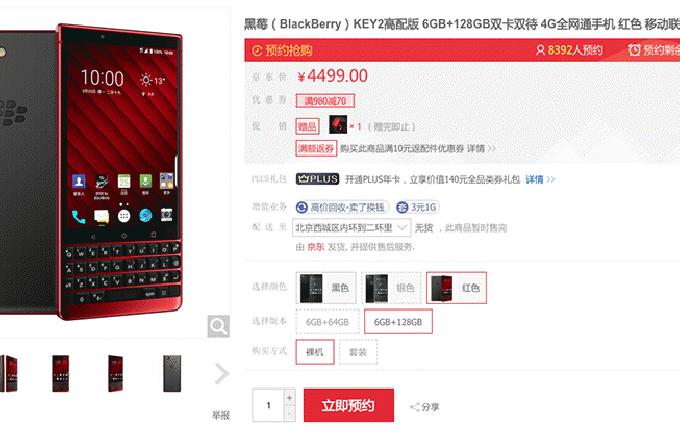Choose the 套装 purchase option
Viewport: 680px width, 440px height.
(358, 352)
